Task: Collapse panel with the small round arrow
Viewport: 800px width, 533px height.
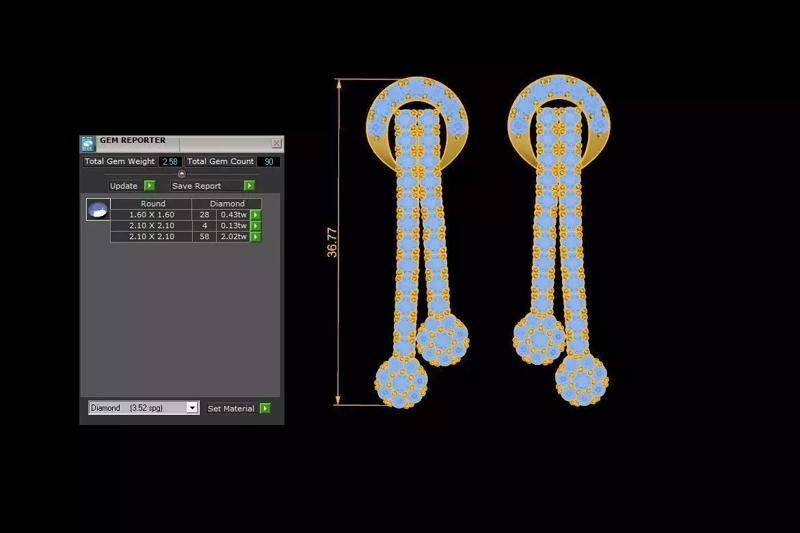Action: (x=182, y=174)
